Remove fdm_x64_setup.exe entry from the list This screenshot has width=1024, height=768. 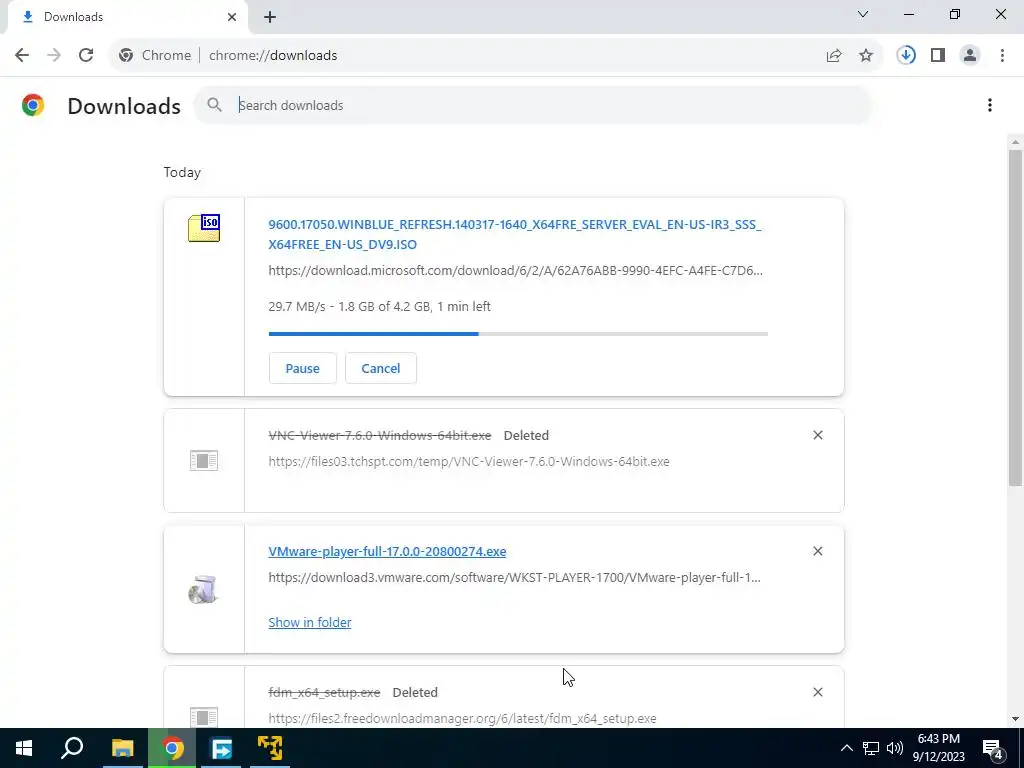(818, 692)
